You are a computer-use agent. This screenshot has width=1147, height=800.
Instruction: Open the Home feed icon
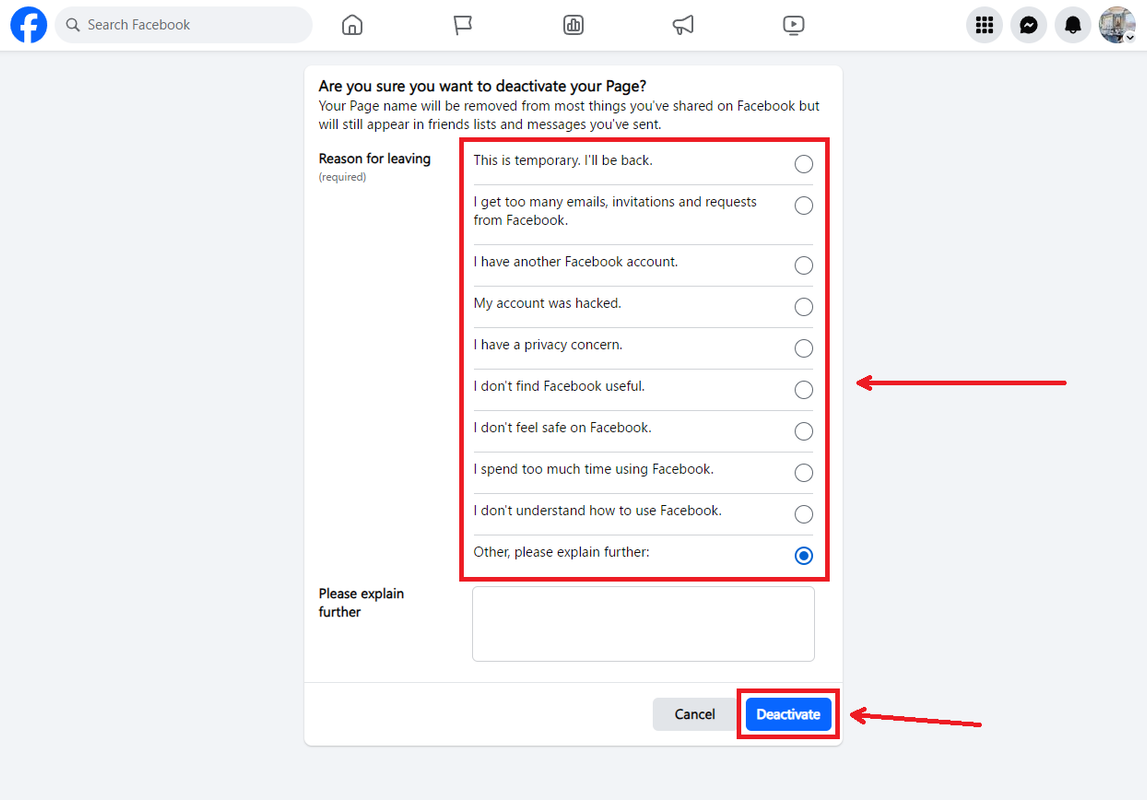click(352, 25)
